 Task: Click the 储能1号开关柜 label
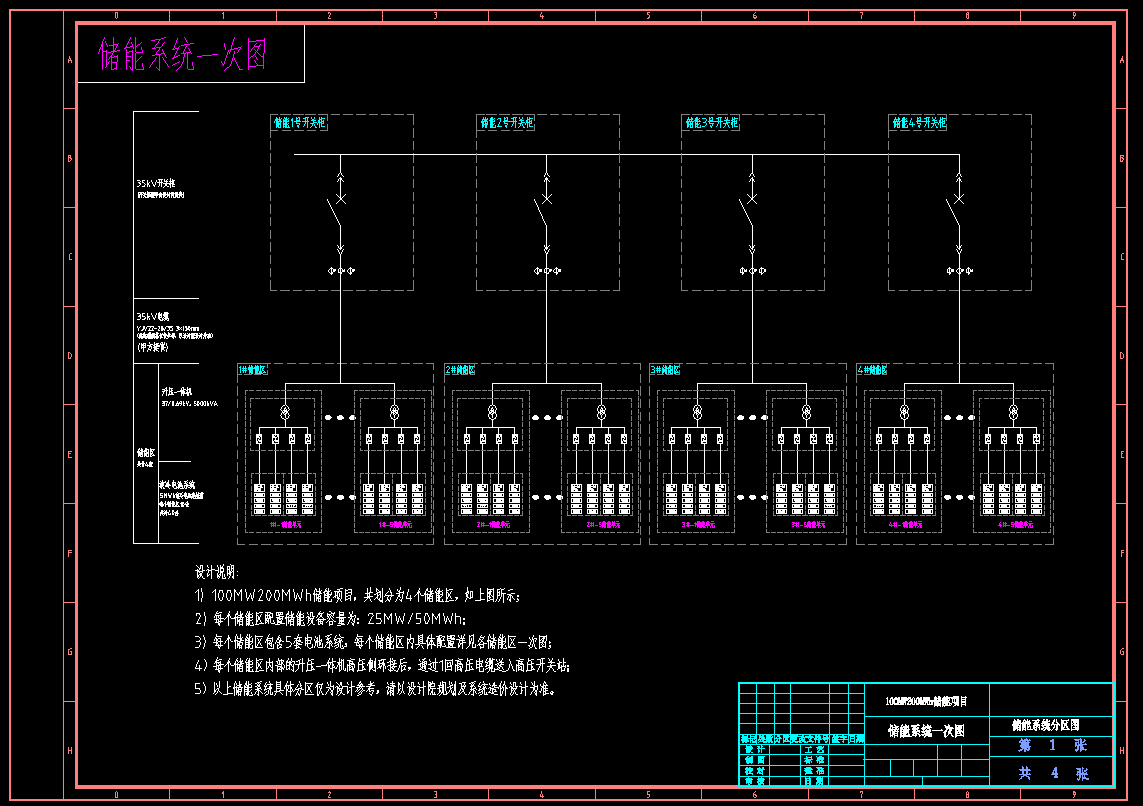(300, 122)
